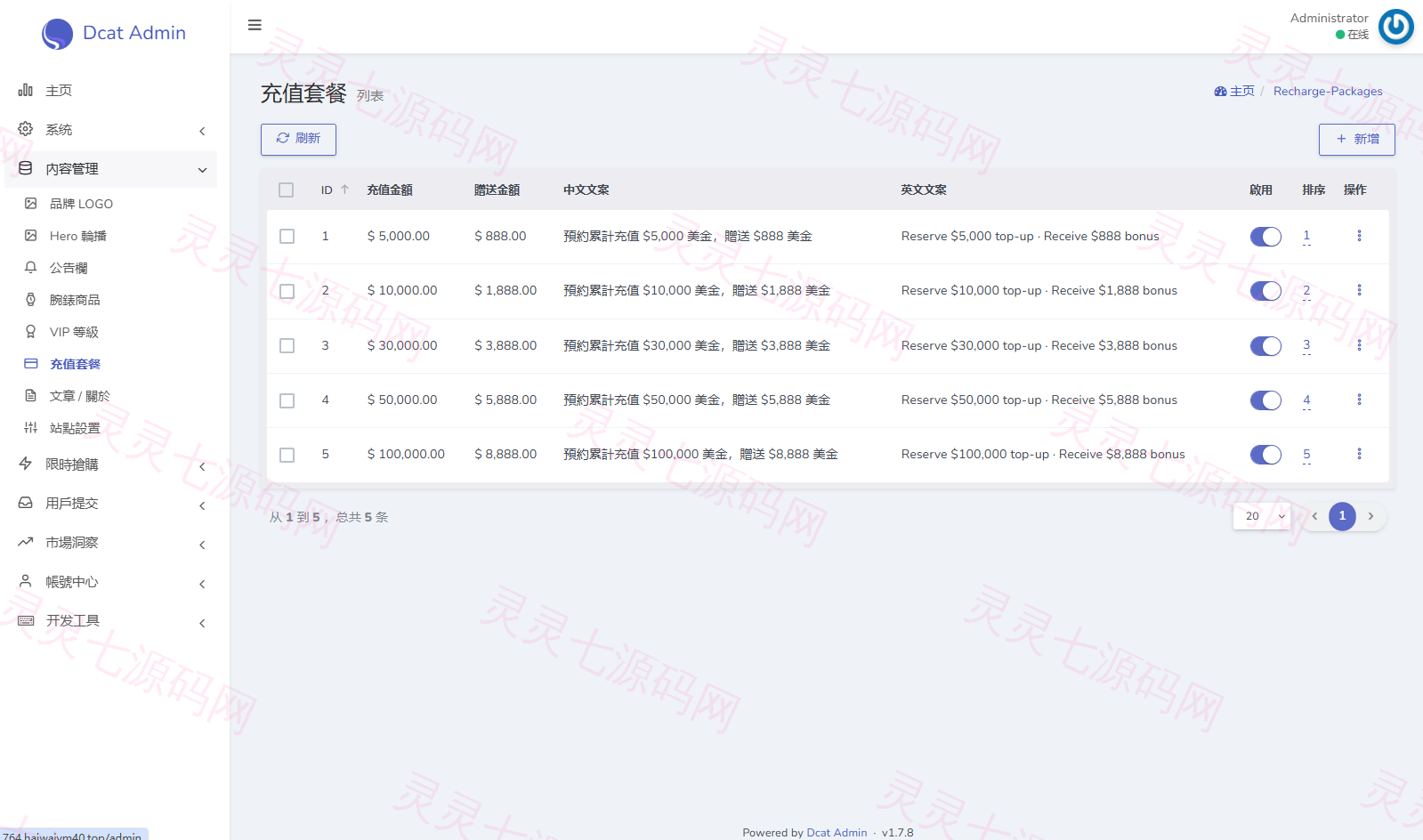This screenshot has height=840, width=1423.
Task: Go to next page arrow
Action: [x=1370, y=516]
